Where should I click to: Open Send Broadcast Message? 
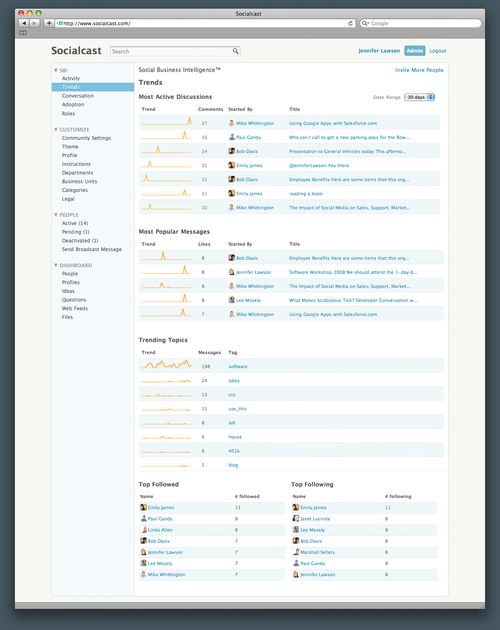[x=92, y=250]
